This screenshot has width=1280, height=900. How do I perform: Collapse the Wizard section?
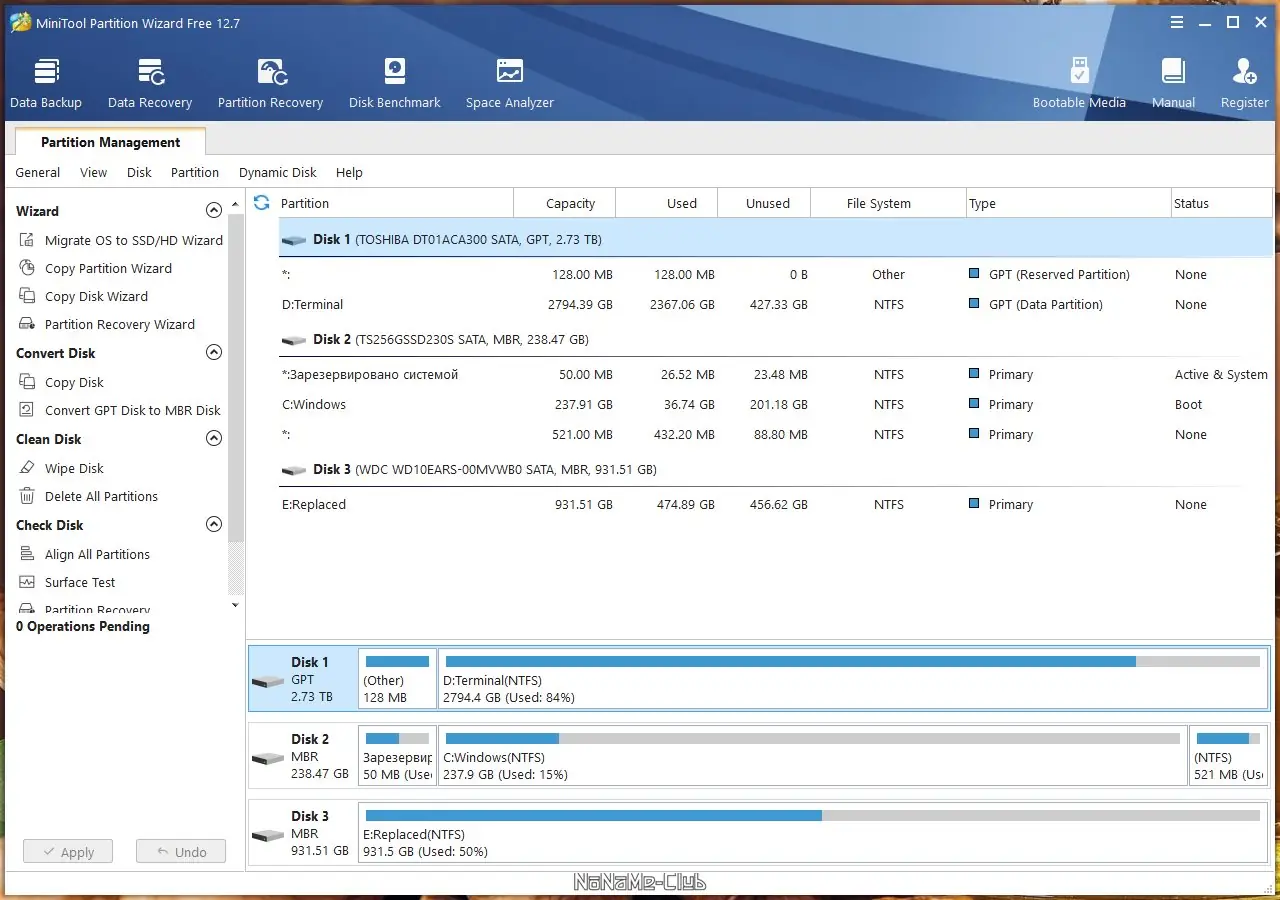tap(213, 211)
